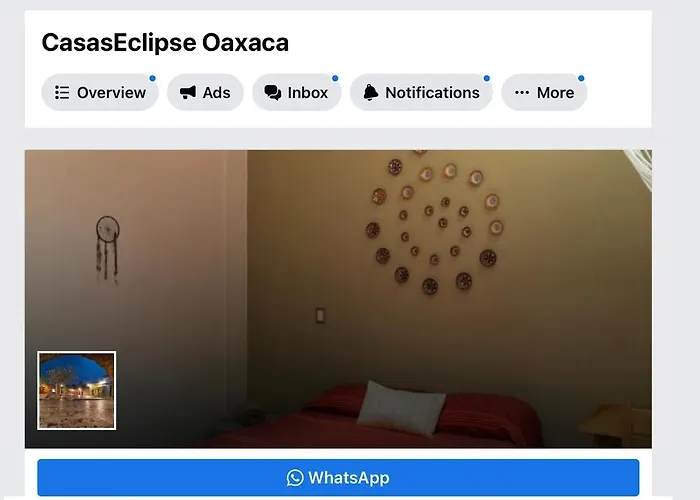
Task: Open the Inbox tab label
Action: 308,93
